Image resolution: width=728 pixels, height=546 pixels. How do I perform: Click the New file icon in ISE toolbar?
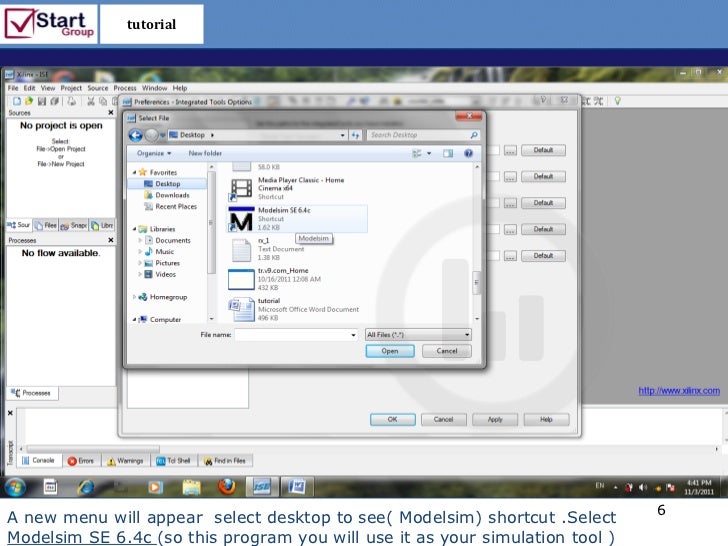pyautogui.click(x=17, y=101)
